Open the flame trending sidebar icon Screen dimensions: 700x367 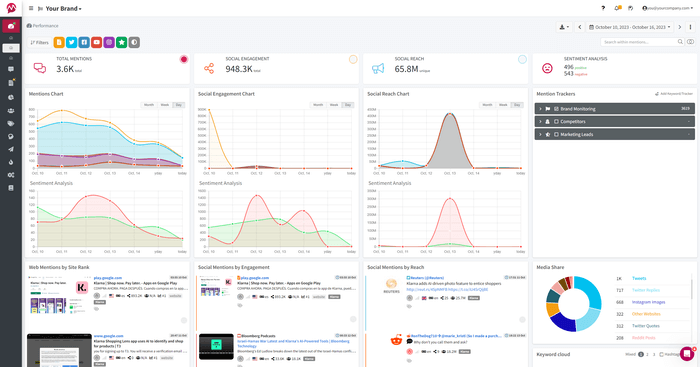[11, 162]
